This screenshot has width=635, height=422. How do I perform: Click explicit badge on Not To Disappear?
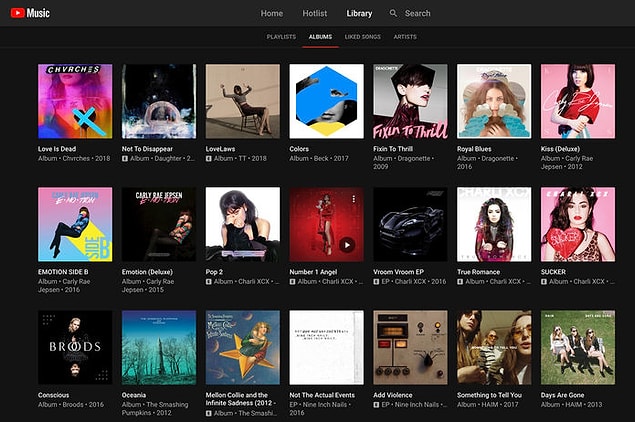[x=125, y=159]
